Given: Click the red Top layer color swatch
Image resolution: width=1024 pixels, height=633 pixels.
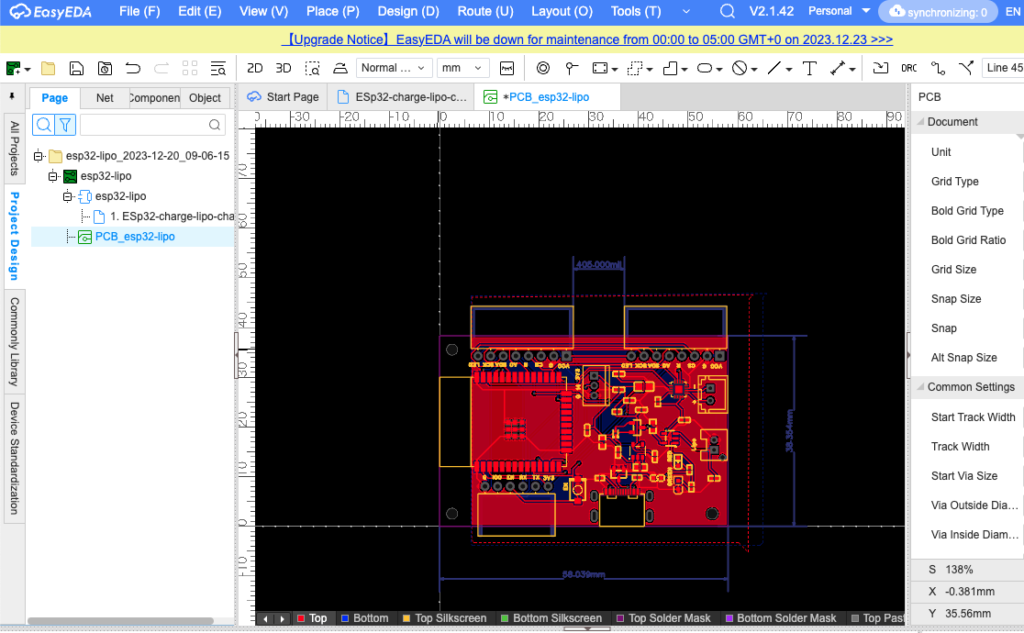Looking at the screenshot, I should [301, 618].
